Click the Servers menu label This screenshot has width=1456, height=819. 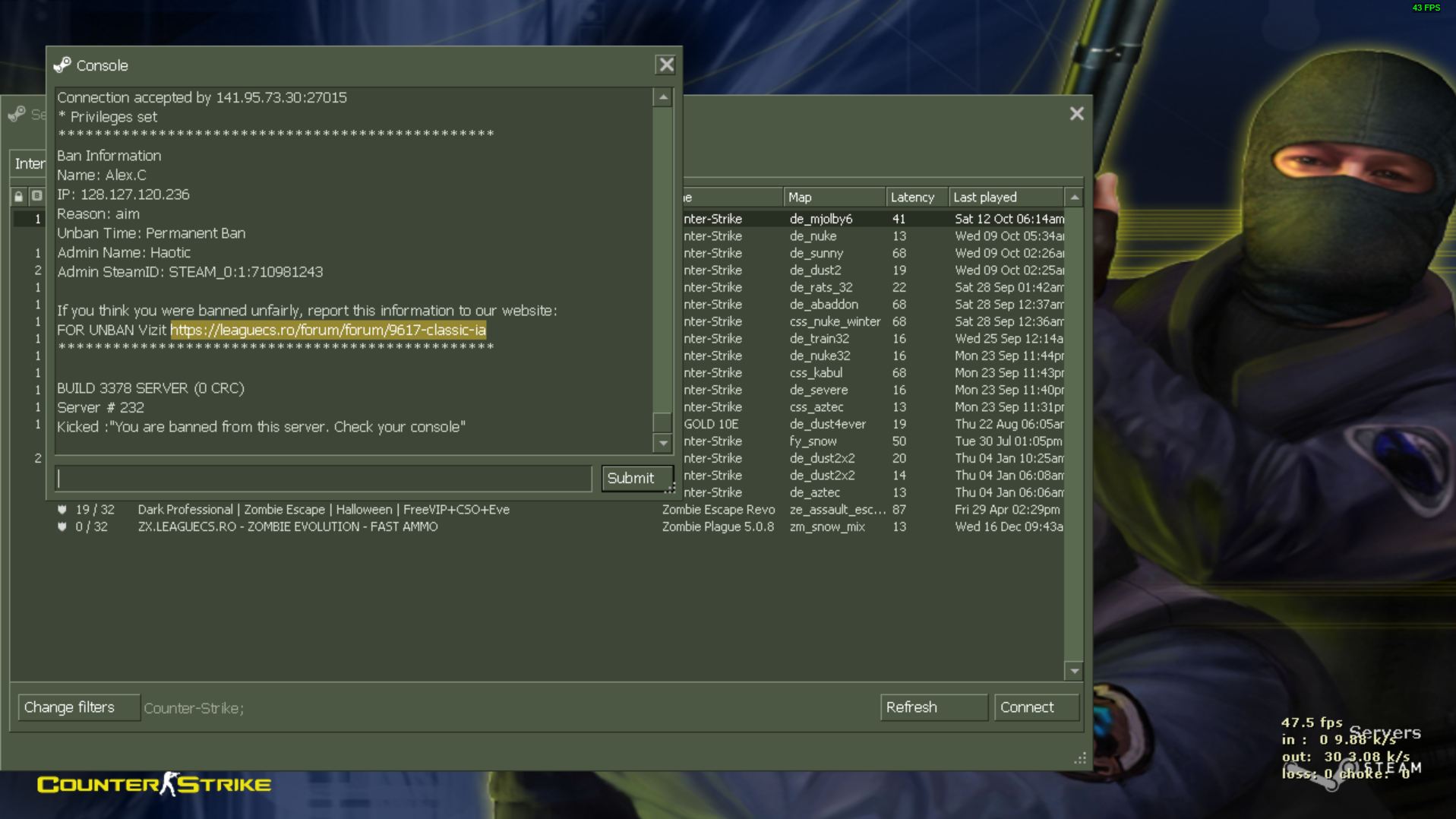[x=1385, y=733]
